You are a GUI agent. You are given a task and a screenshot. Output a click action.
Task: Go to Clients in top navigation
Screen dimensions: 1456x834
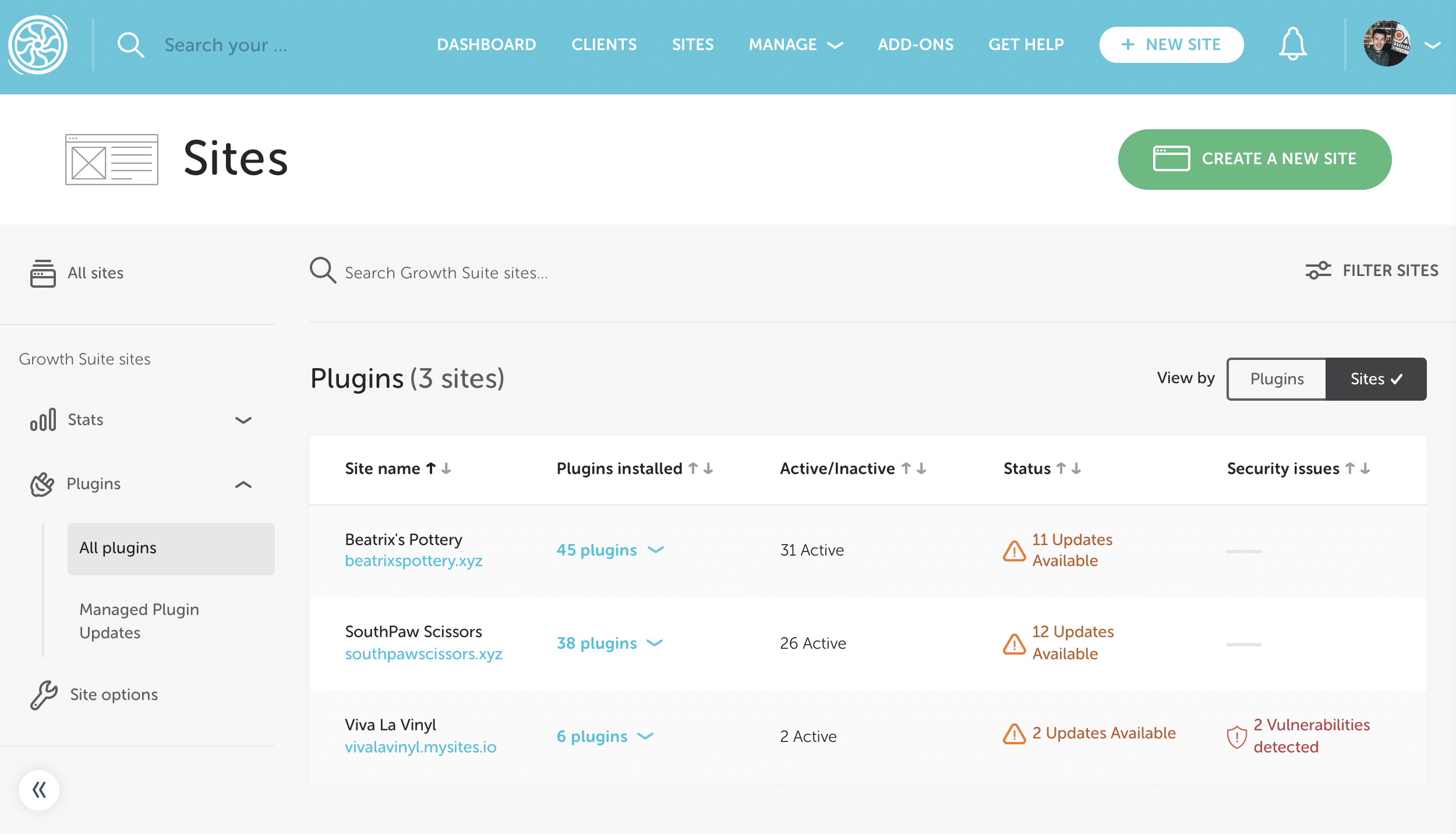click(x=604, y=45)
